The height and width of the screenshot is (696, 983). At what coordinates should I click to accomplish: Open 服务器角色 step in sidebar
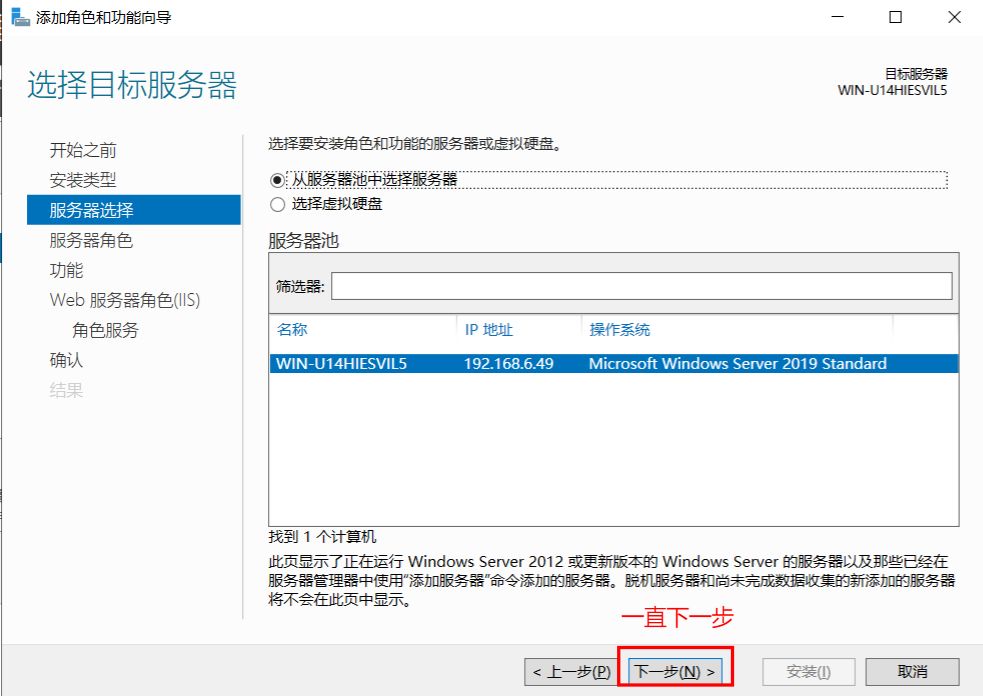(91, 240)
